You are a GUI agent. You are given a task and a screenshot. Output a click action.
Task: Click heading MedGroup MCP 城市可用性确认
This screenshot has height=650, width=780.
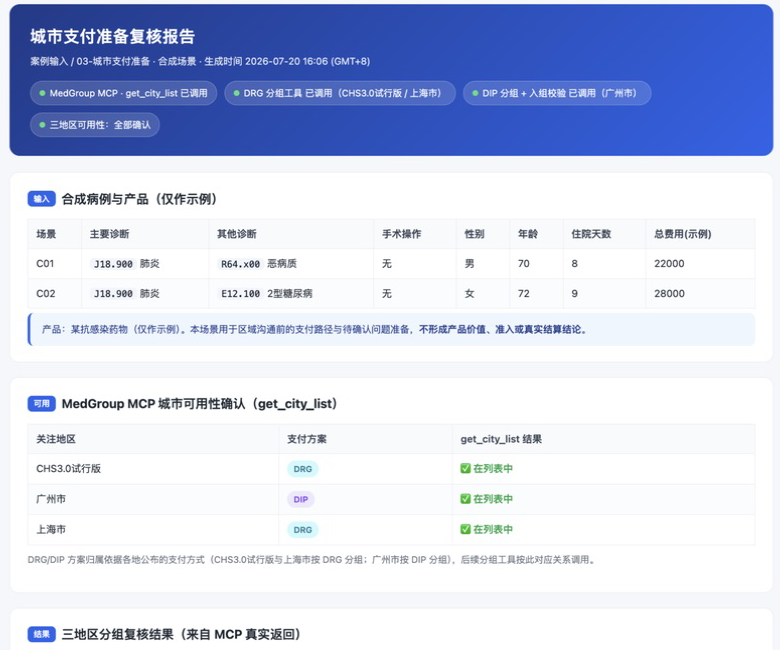201,403
